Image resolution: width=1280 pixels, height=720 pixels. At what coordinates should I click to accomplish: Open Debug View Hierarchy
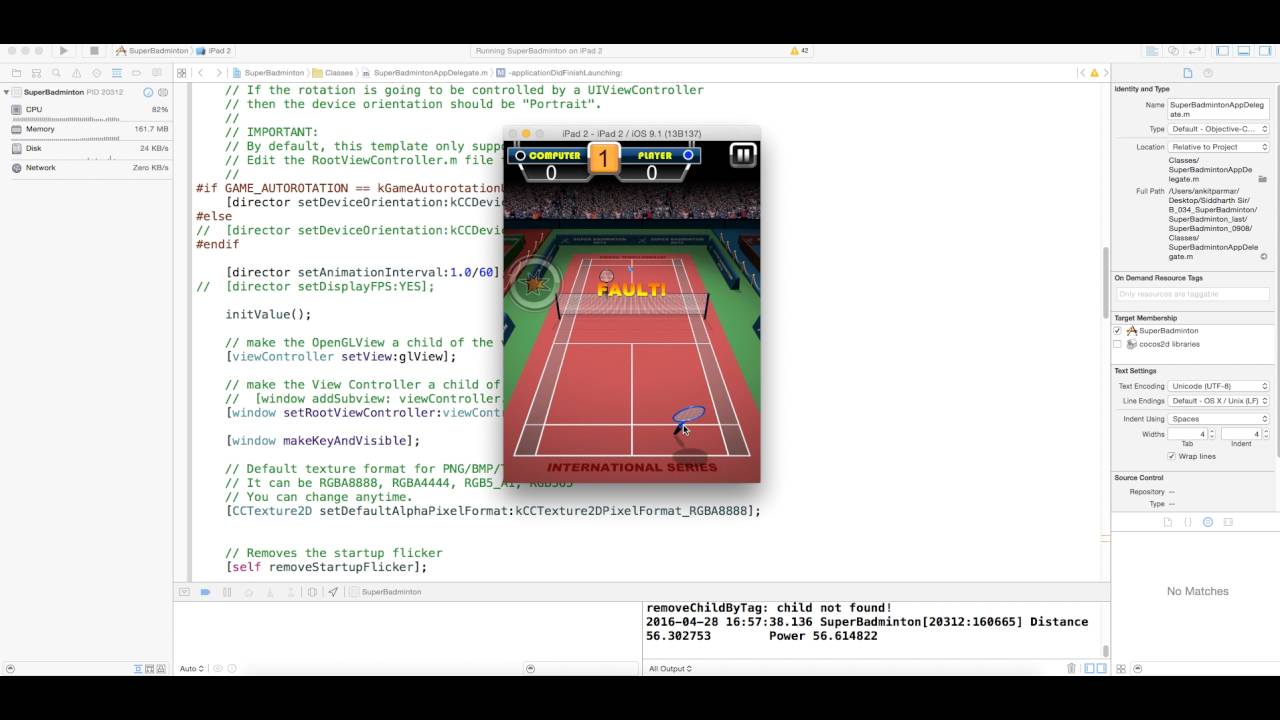coord(313,592)
